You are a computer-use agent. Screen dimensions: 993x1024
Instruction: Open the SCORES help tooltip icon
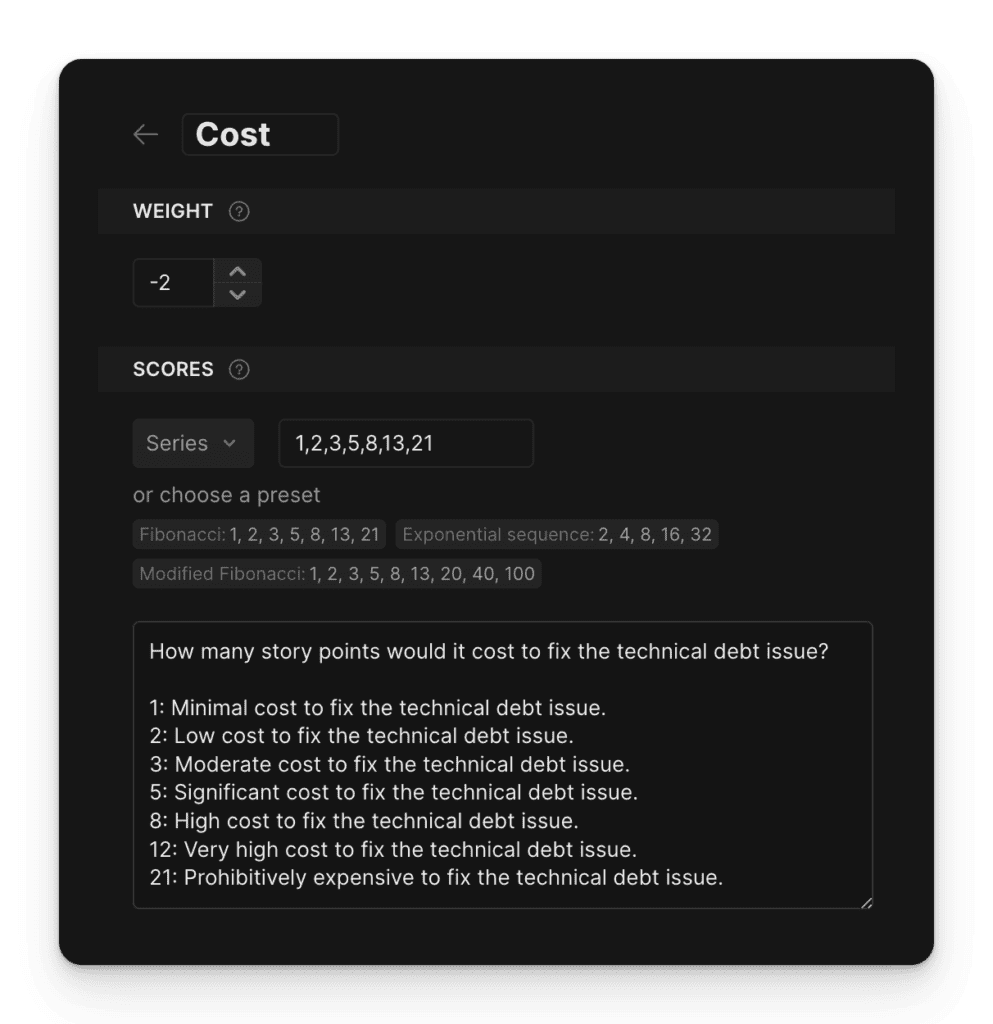click(239, 369)
